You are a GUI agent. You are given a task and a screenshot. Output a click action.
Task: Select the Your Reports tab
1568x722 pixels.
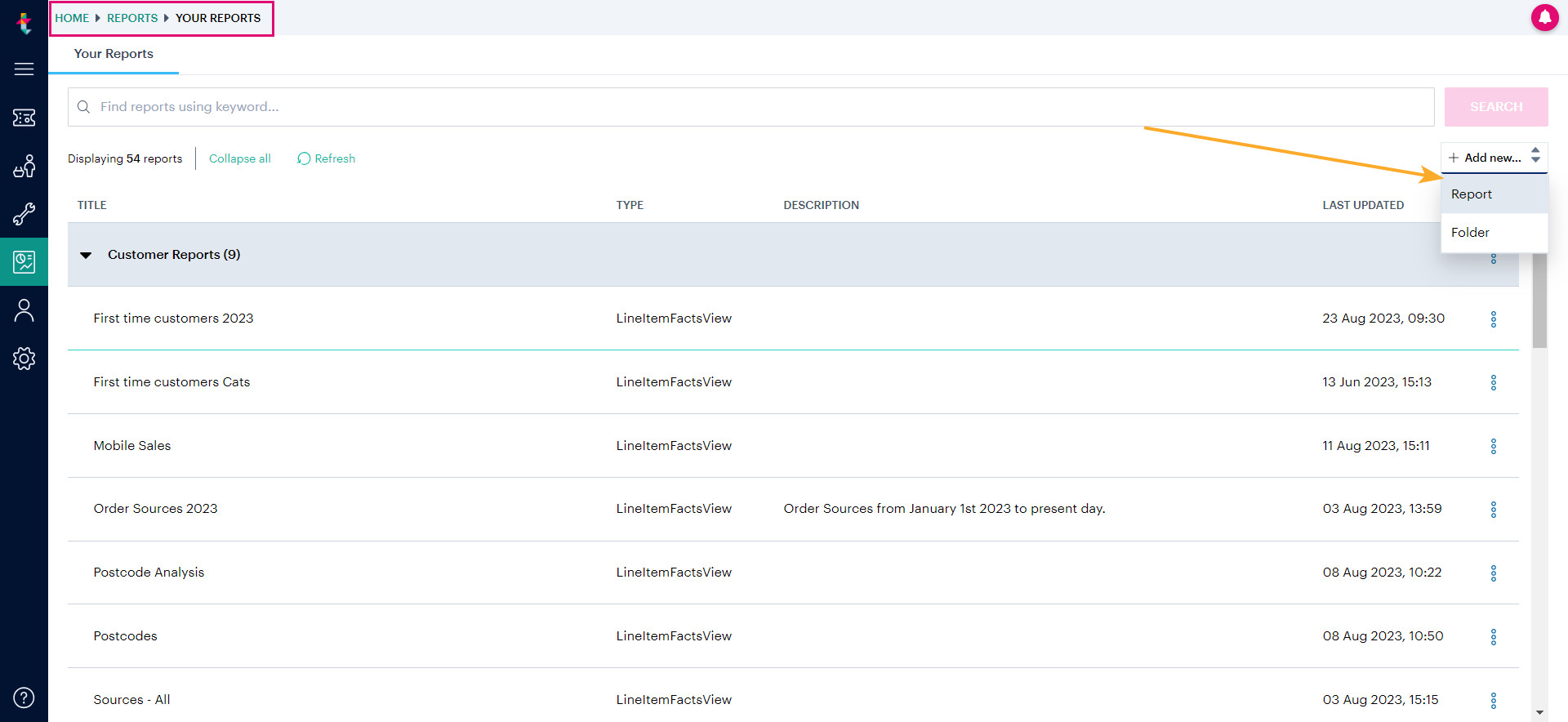114,54
